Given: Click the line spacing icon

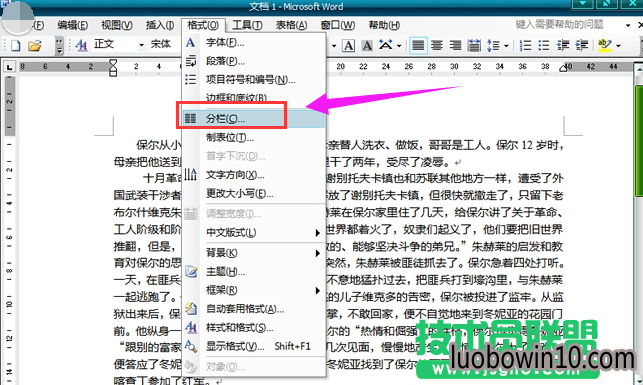Looking at the screenshot, I should point(493,45).
